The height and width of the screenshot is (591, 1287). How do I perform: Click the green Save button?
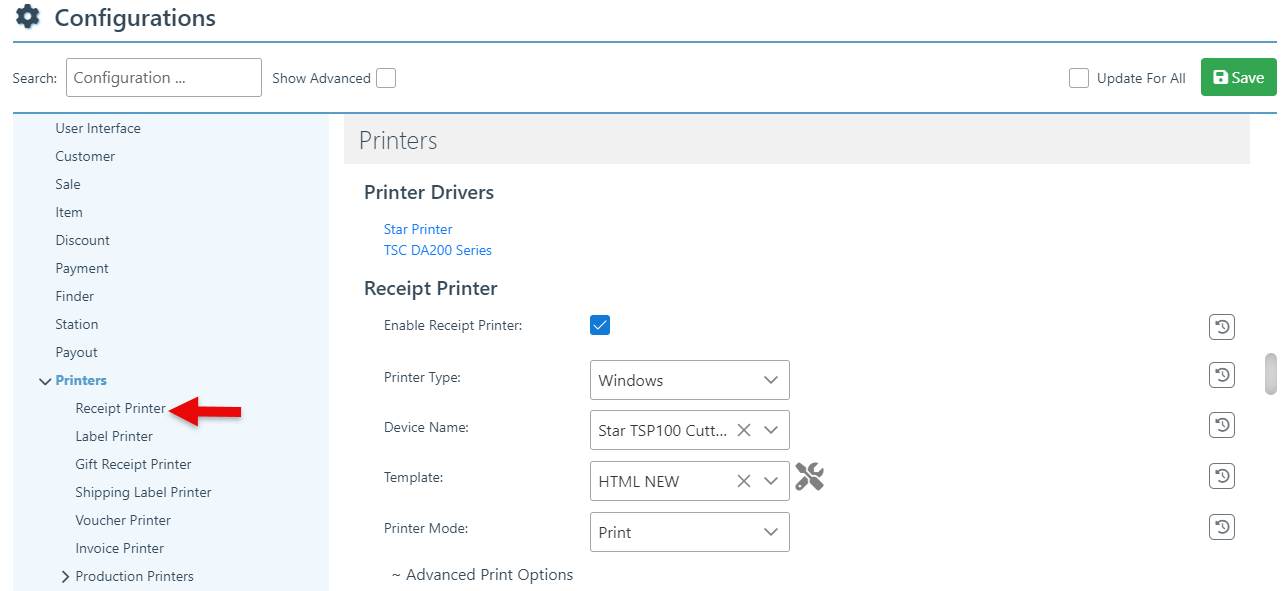(1238, 77)
